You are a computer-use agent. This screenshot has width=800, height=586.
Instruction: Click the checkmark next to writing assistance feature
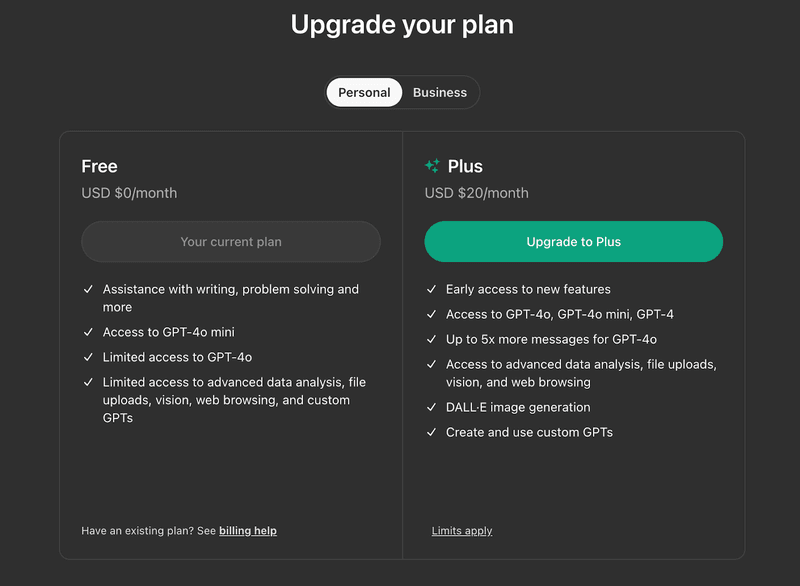click(x=89, y=289)
